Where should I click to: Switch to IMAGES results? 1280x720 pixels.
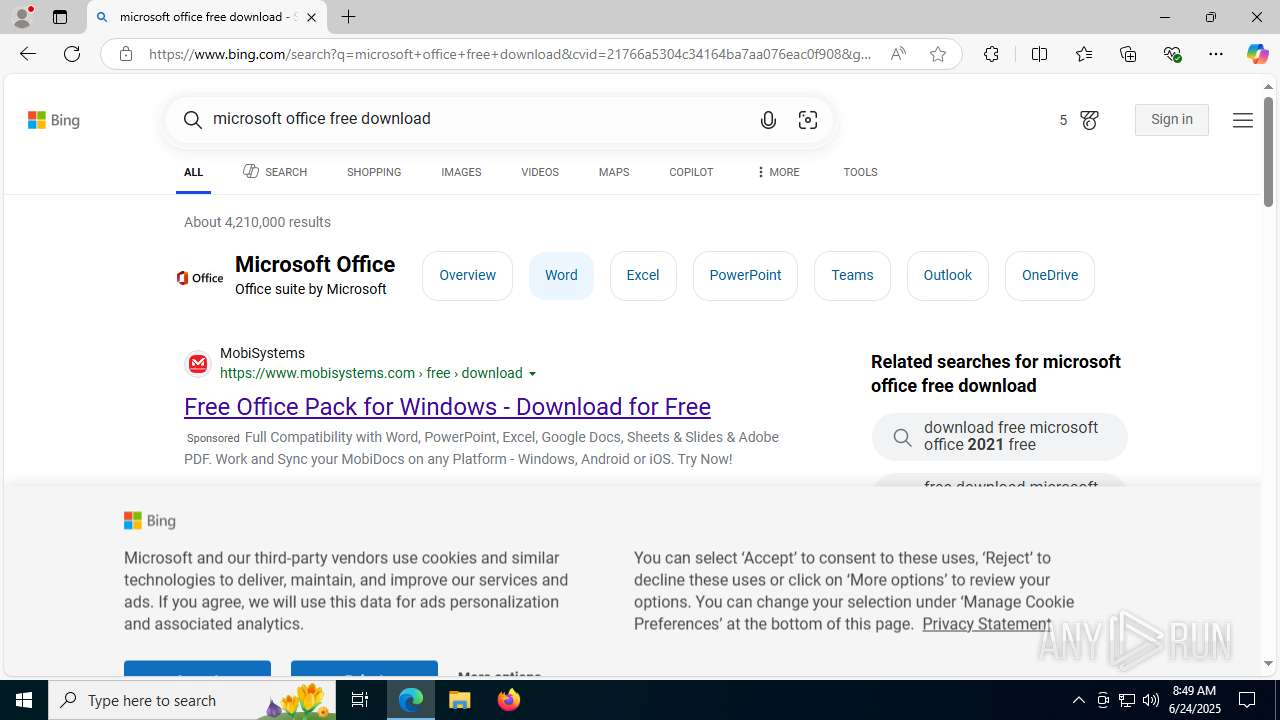tap(461, 172)
